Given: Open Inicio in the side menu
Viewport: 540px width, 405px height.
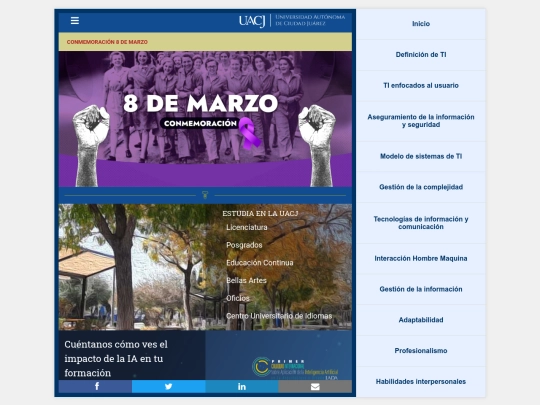Looking at the screenshot, I should (421, 24).
